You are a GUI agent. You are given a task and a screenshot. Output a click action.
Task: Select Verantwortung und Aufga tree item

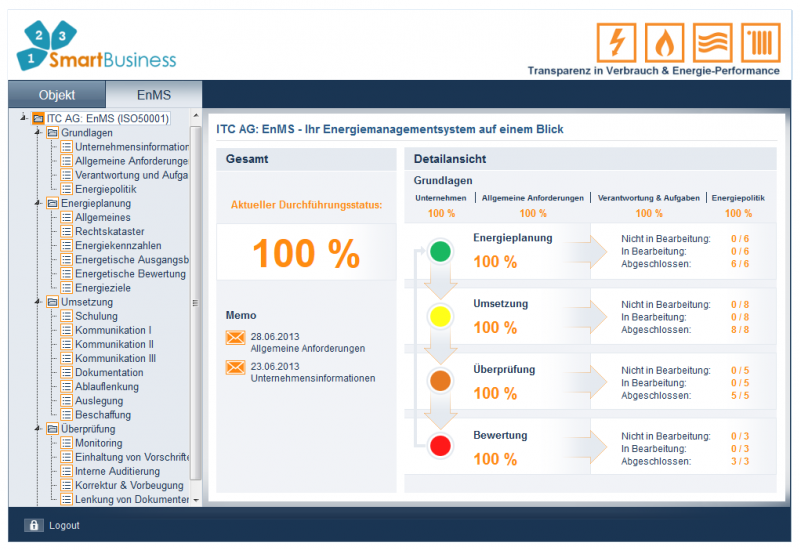[132, 175]
